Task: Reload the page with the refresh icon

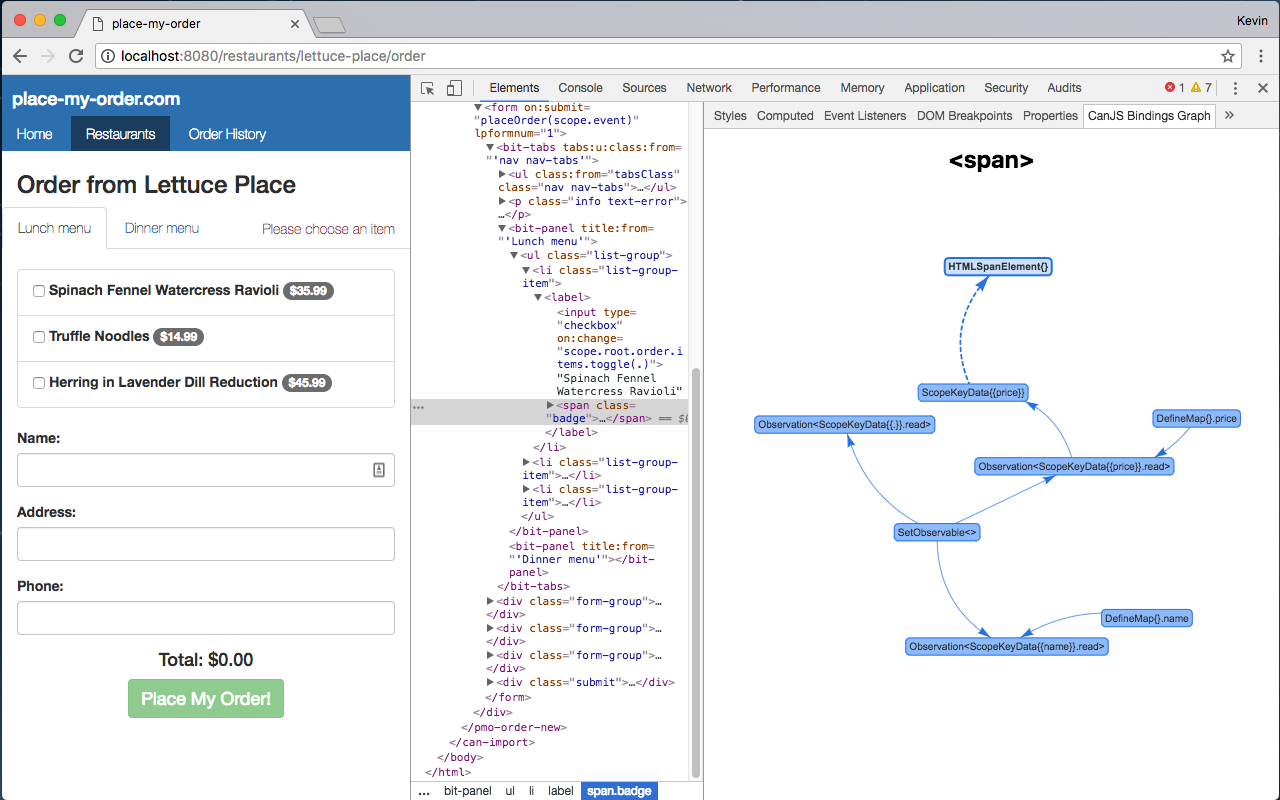Action: tap(76, 56)
